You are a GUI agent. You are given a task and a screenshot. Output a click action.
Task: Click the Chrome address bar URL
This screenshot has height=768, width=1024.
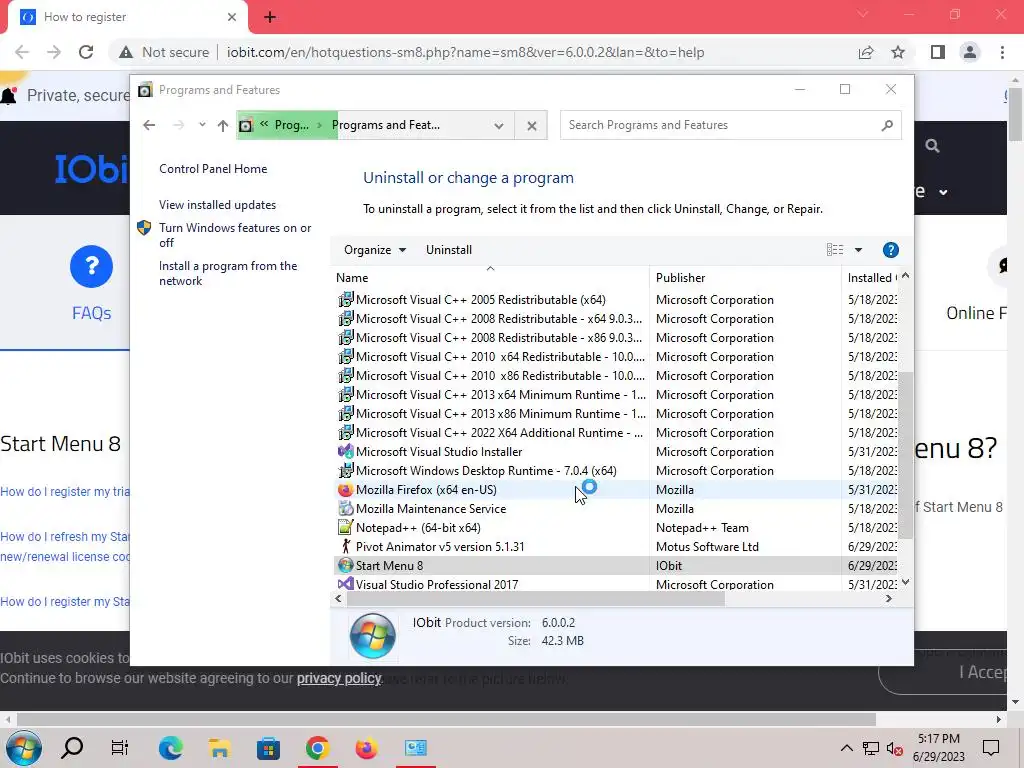465,52
